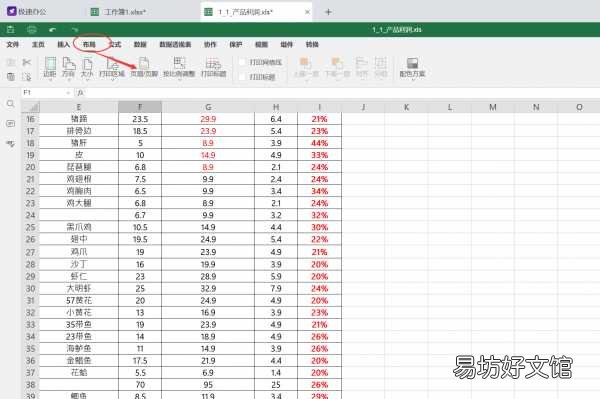
Task: Select the row 16 header
Action: 31,119
